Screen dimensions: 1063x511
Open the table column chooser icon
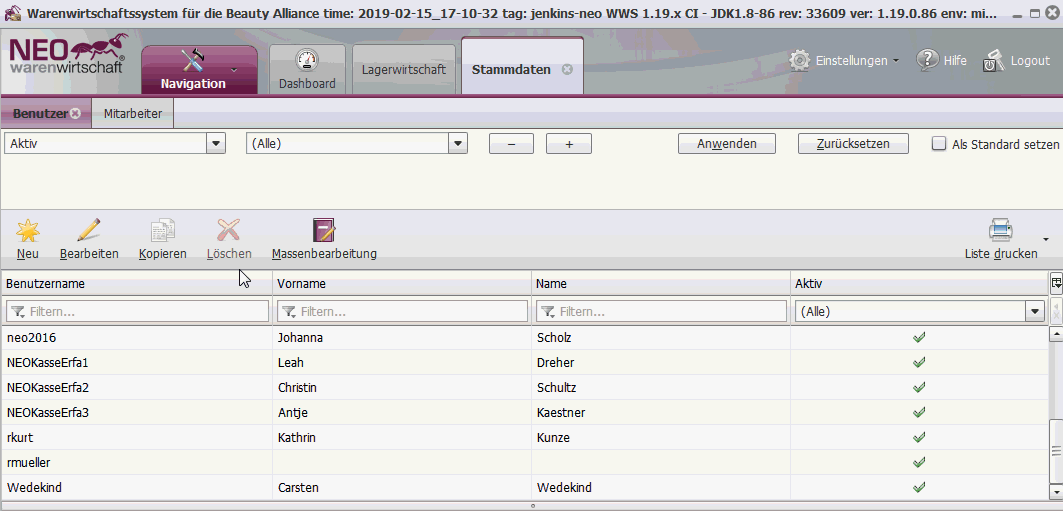tap(1056, 283)
